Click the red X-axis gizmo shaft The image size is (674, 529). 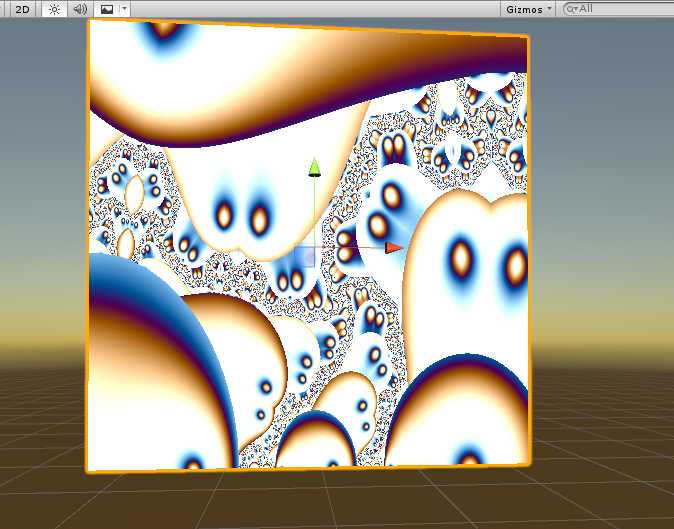tap(355, 247)
